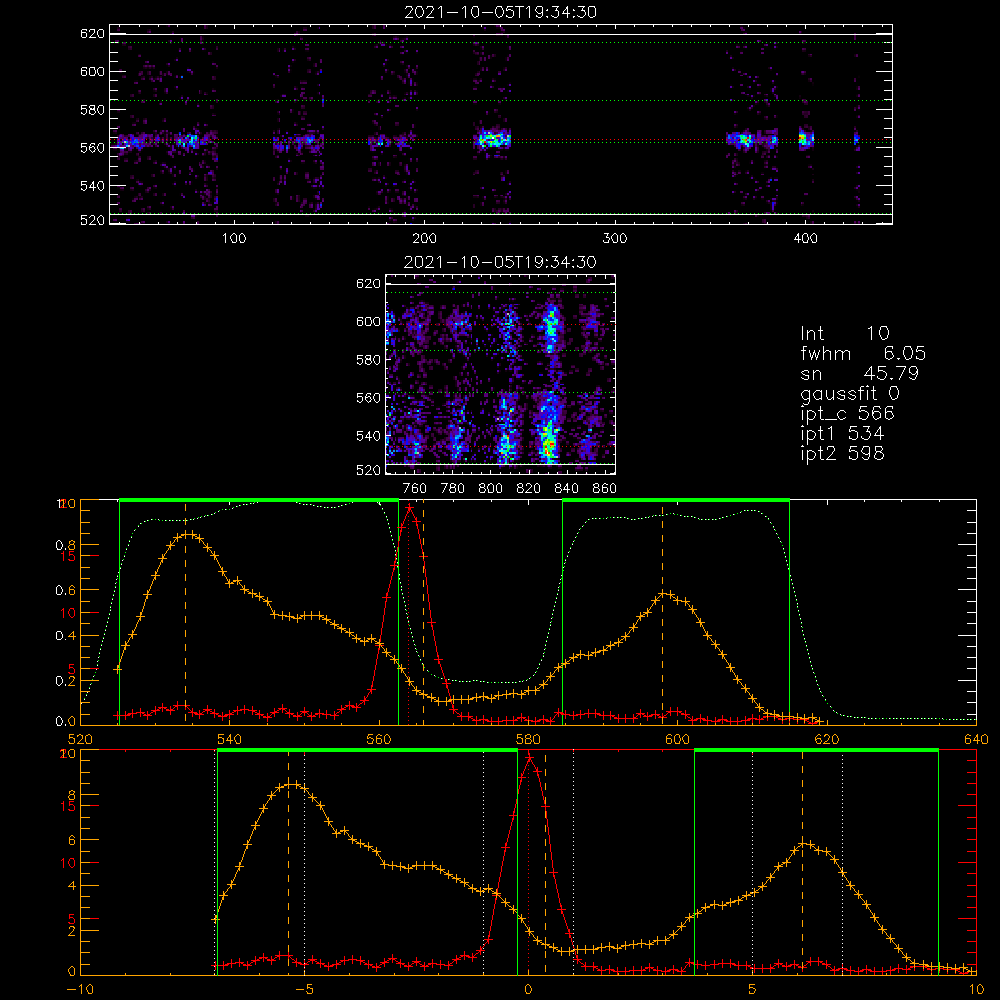Click the 0.0 label on the profile plot's left axis
This screenshot has height=1000, width=1000.
click(65, 721)
